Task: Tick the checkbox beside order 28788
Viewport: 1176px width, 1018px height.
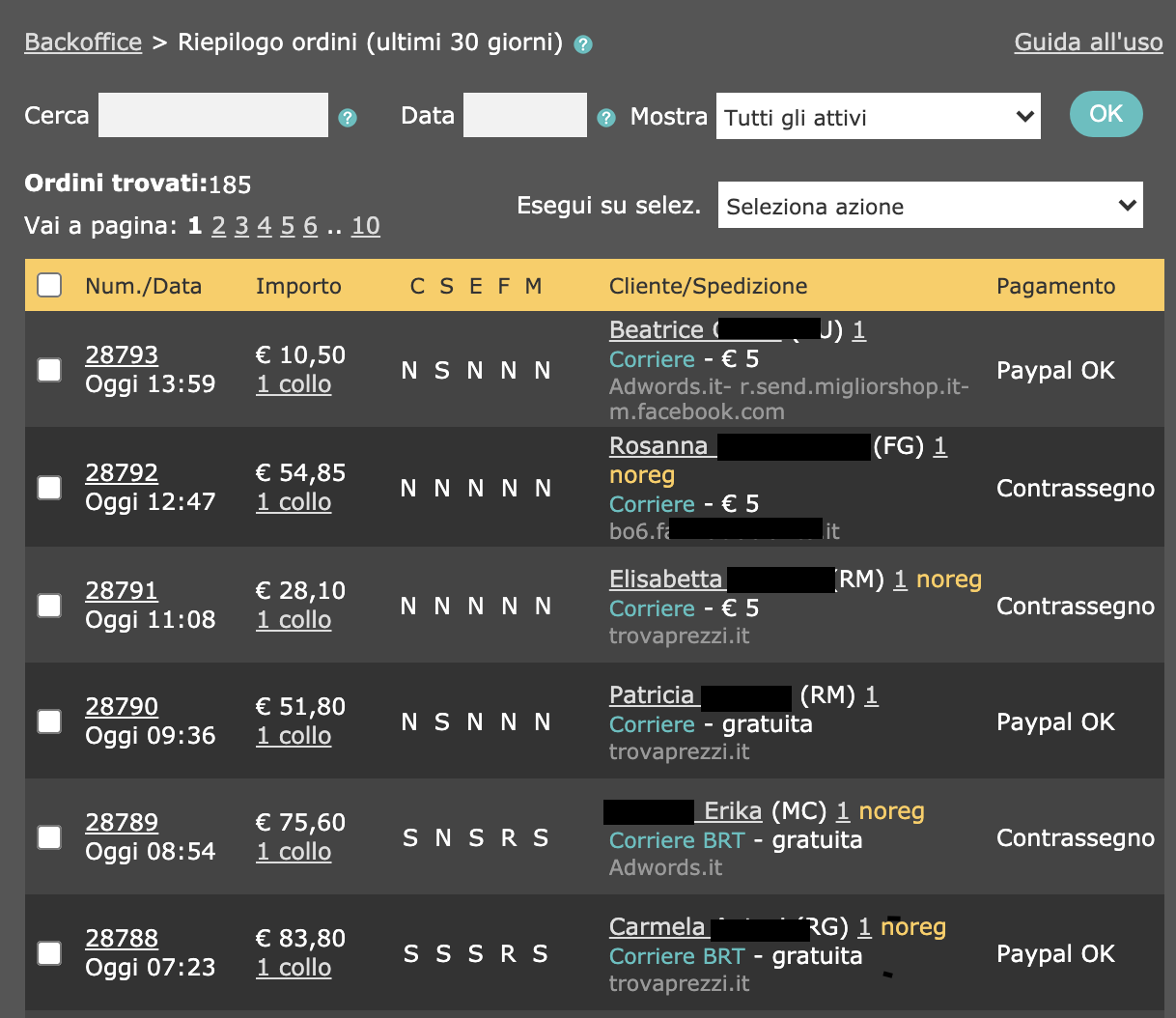Action: click(49, 953)
